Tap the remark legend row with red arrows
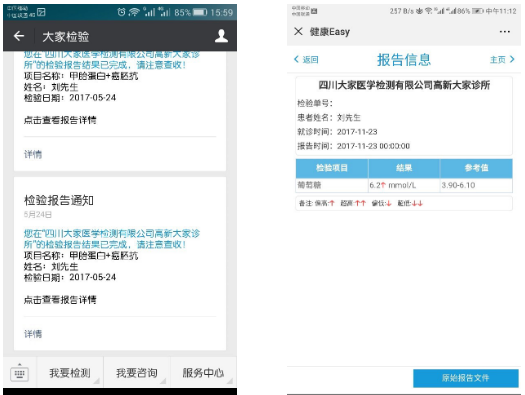The height and width of the screenshot is (395, 525). coord(404,203)
